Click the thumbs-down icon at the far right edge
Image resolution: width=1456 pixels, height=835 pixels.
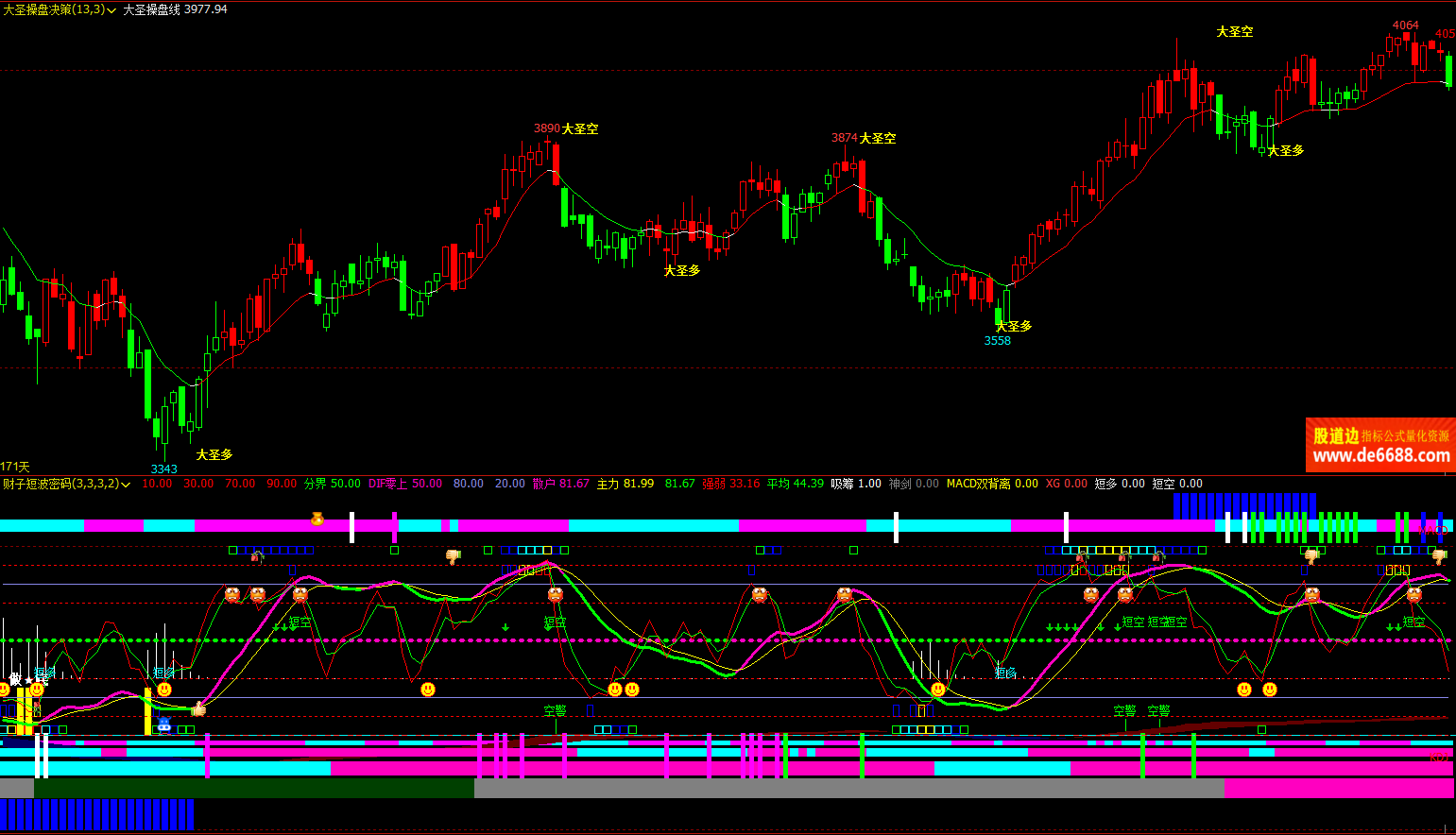(1439, 556)
